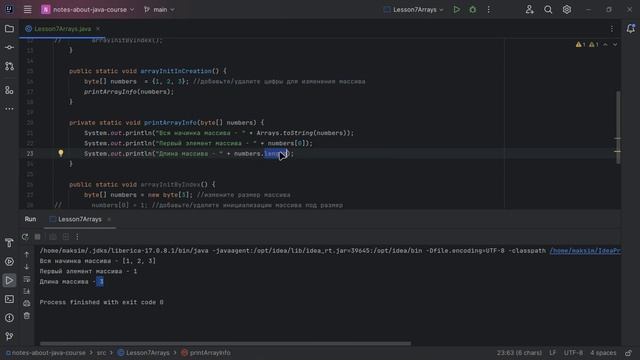The image size is (640, 360).
Task: Open the Build tool window hammer
Action: (9, 243)
